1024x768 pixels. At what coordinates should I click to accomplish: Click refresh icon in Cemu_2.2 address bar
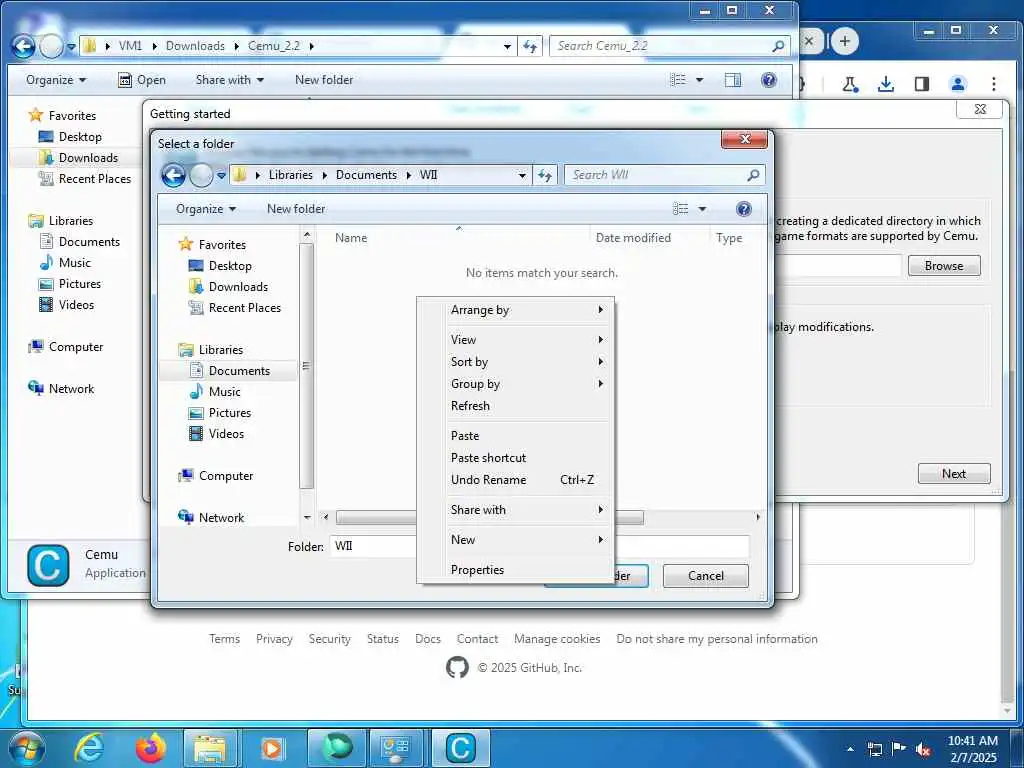click(x=530, y=46)
